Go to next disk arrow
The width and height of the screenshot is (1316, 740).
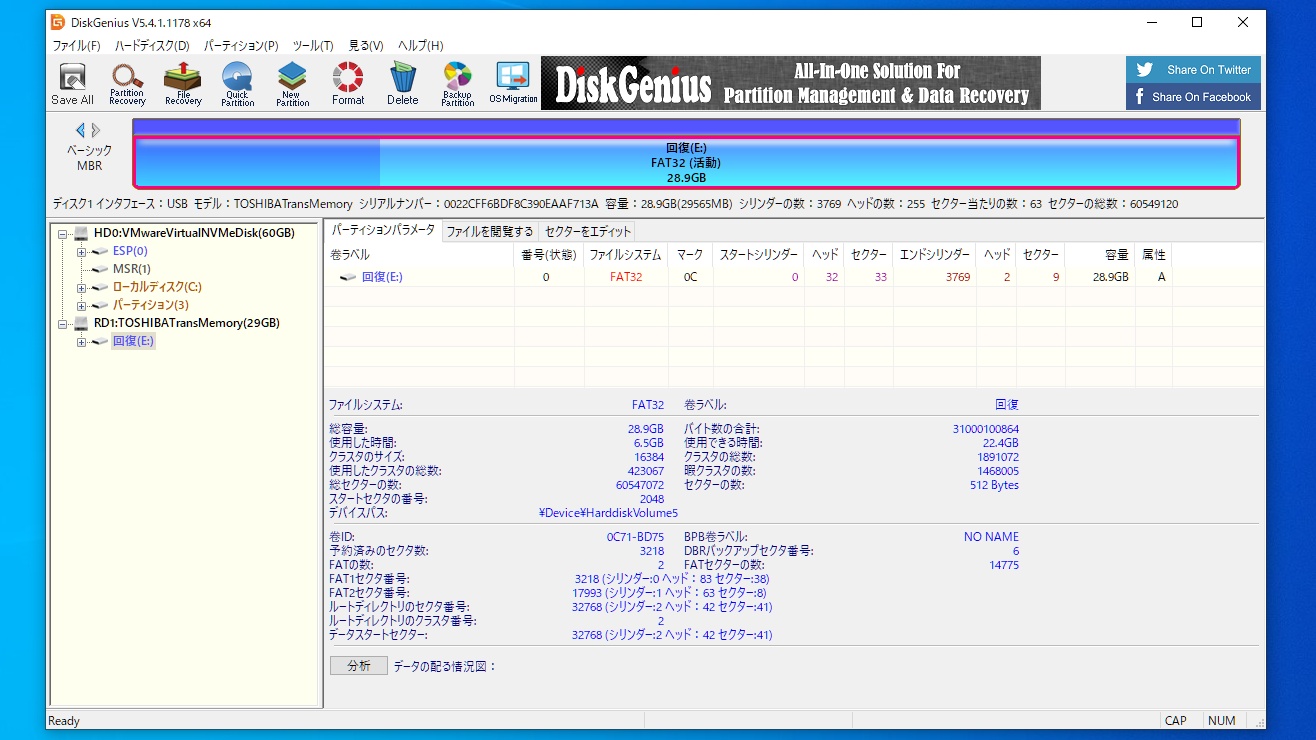(x=96, y=130)
